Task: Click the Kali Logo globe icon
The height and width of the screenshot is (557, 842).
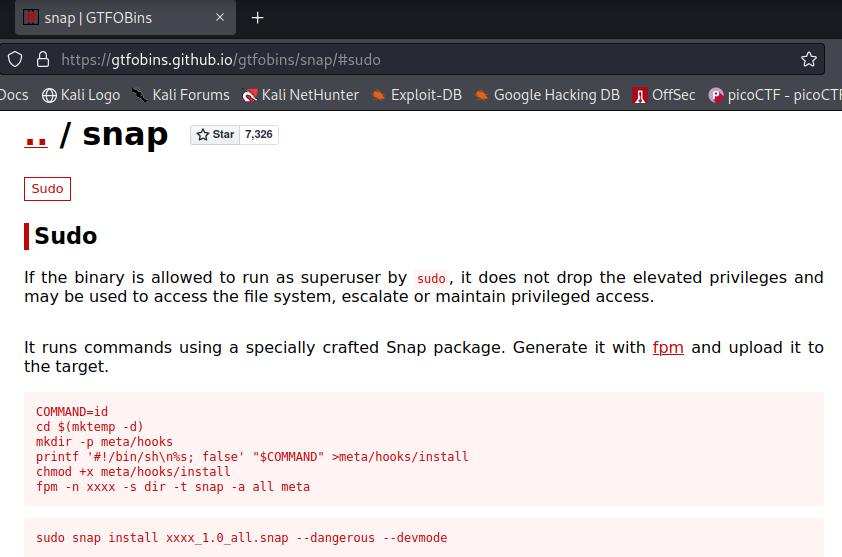Action: (49, 96)
